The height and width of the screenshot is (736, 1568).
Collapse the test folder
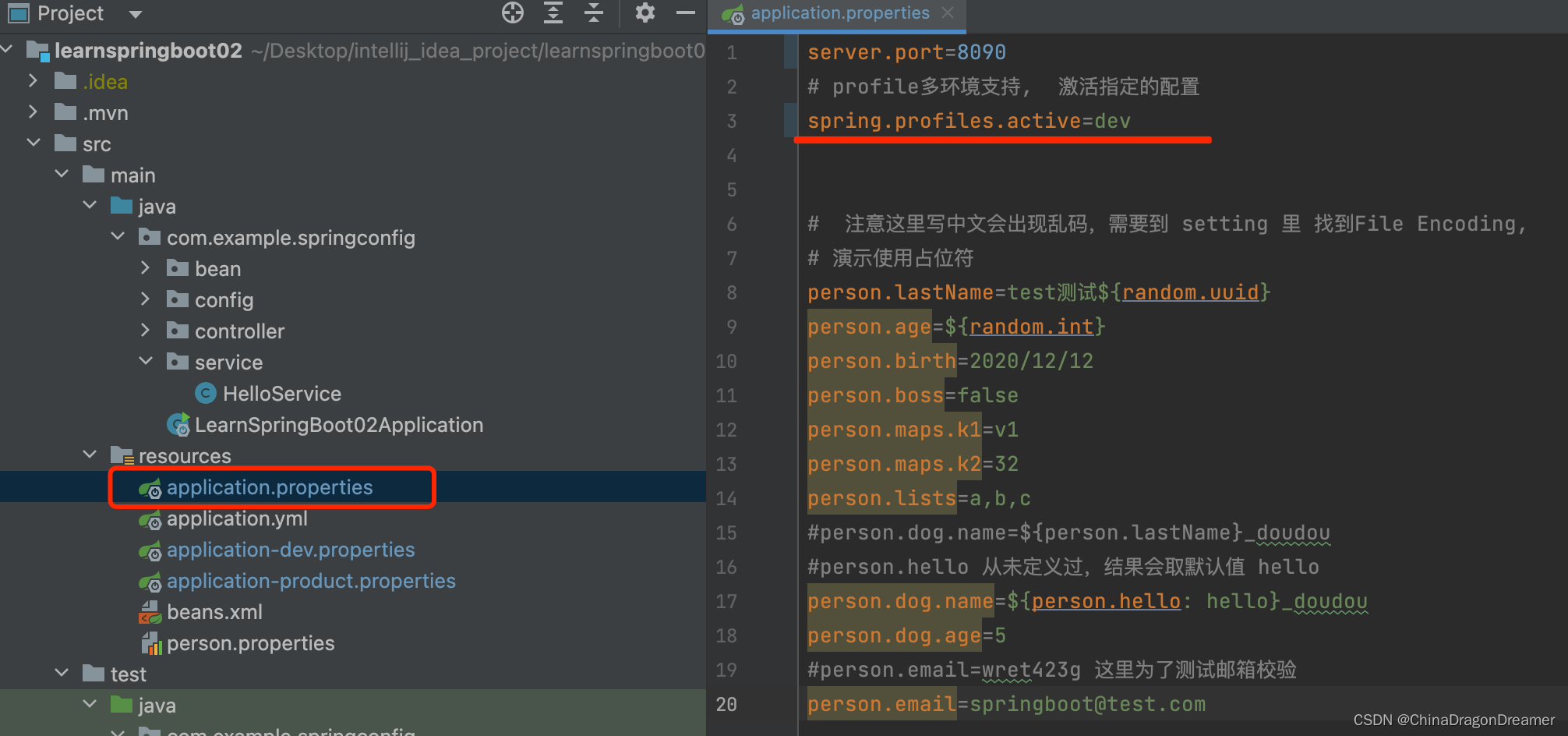point(62,673)
